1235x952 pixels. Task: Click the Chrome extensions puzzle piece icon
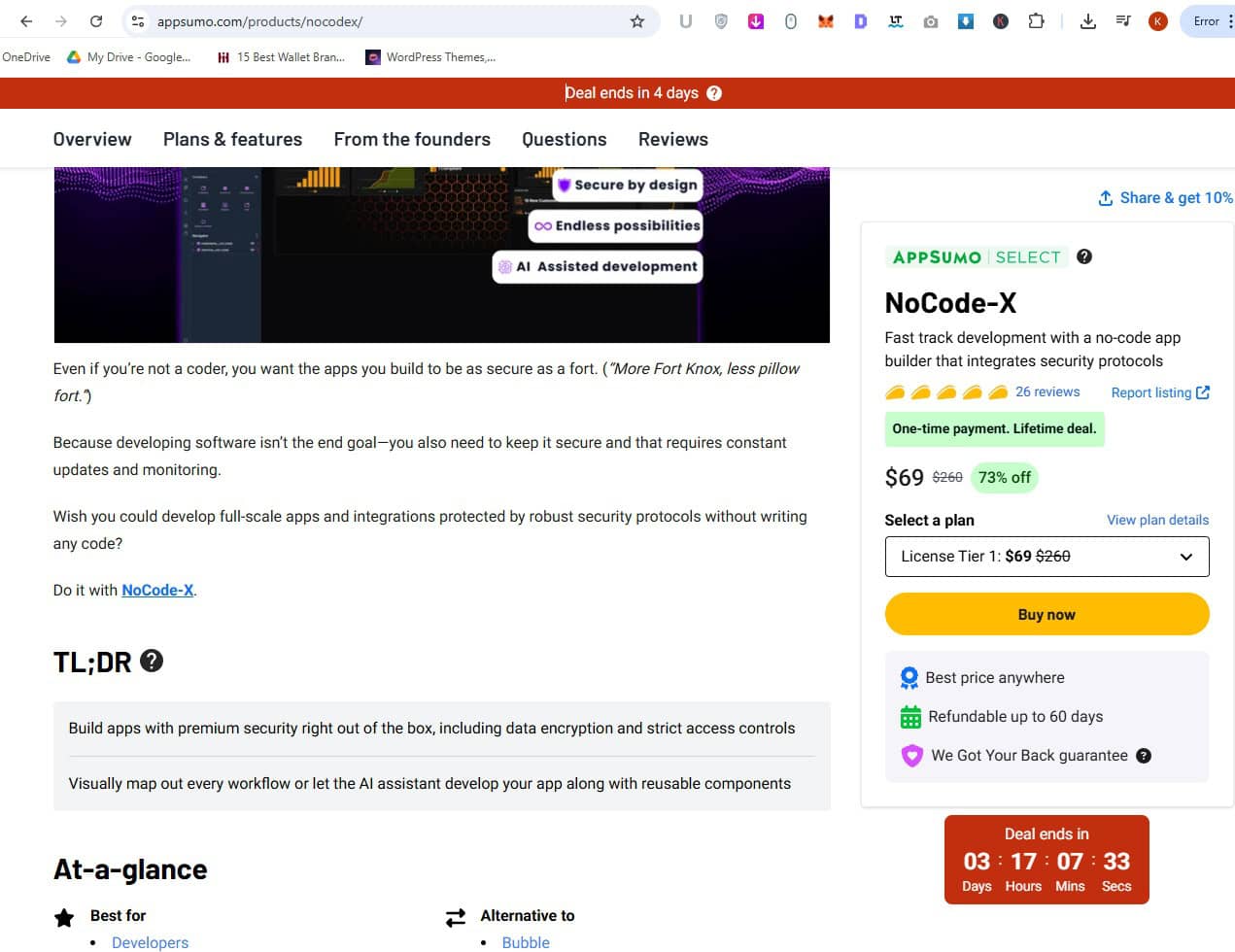[x=1038, y=20]
